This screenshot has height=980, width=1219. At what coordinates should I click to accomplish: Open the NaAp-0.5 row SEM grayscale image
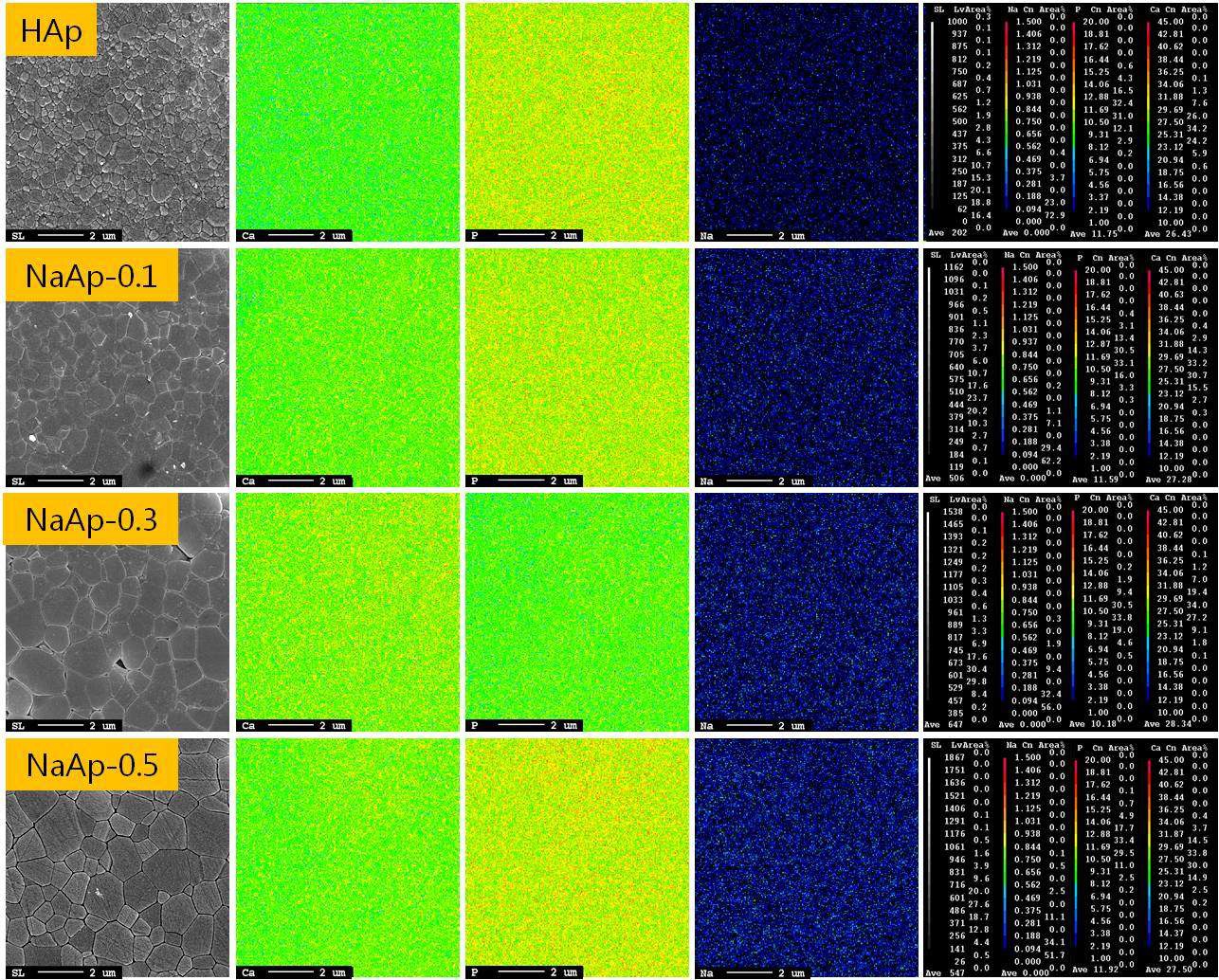pyautogui.click(x=118, y=858)
